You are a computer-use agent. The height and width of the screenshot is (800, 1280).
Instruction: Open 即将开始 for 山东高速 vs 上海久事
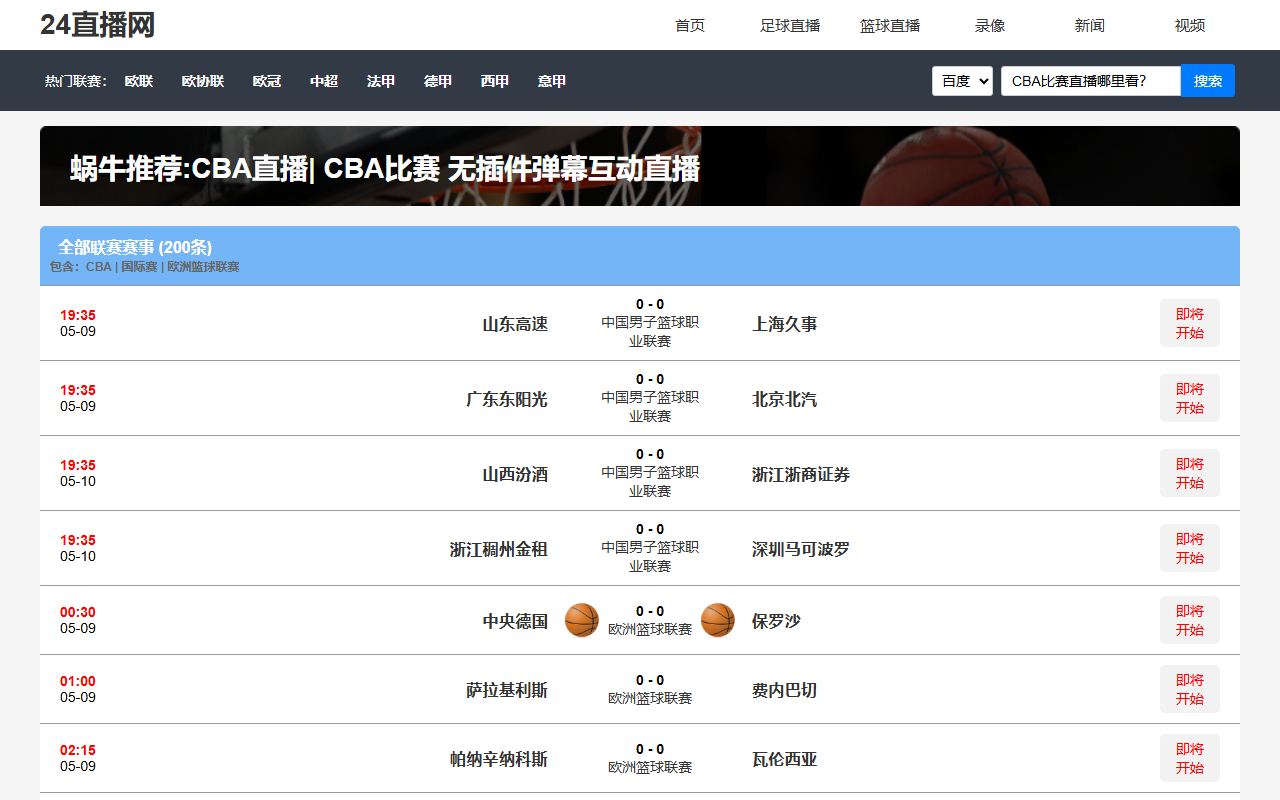coord(1190,323)
